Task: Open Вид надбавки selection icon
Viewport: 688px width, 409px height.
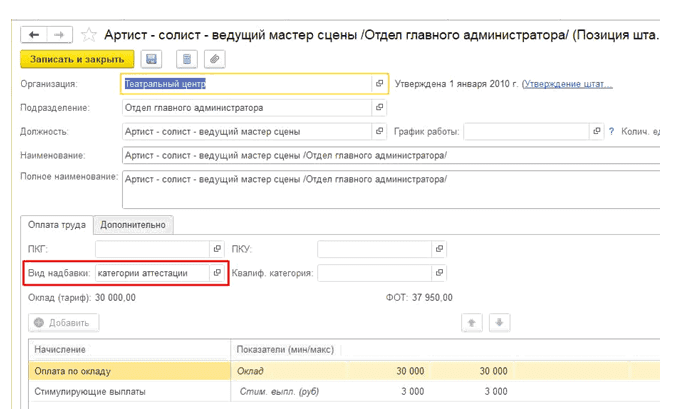Action: point(217,273)
